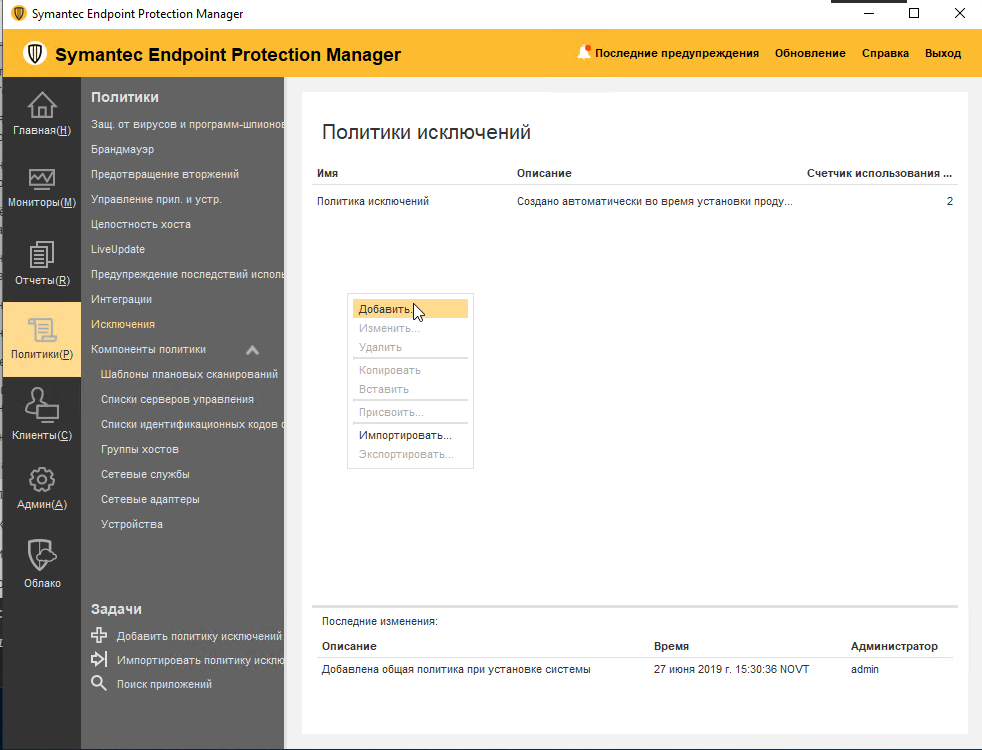Open the Главная home page
This screenshot has height=750, width=982.
[40, 113]
